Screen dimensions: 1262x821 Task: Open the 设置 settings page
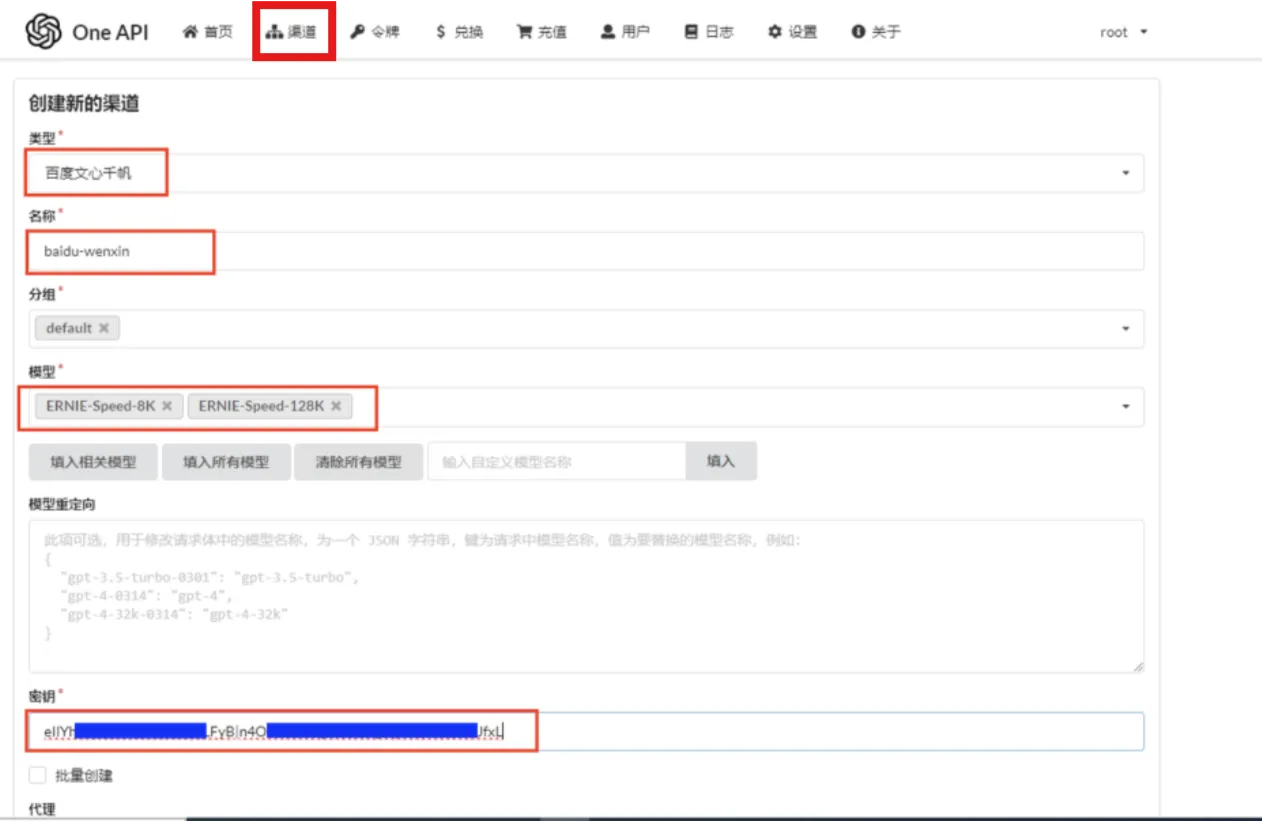[x=793, y=32]
